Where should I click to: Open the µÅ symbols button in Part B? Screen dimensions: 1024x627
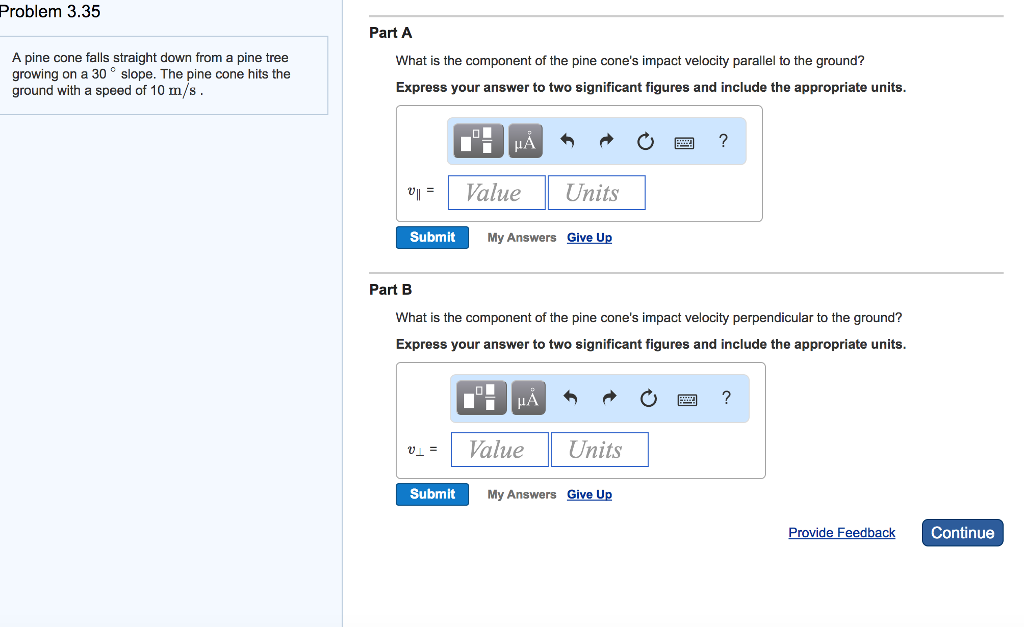point(528,398)
